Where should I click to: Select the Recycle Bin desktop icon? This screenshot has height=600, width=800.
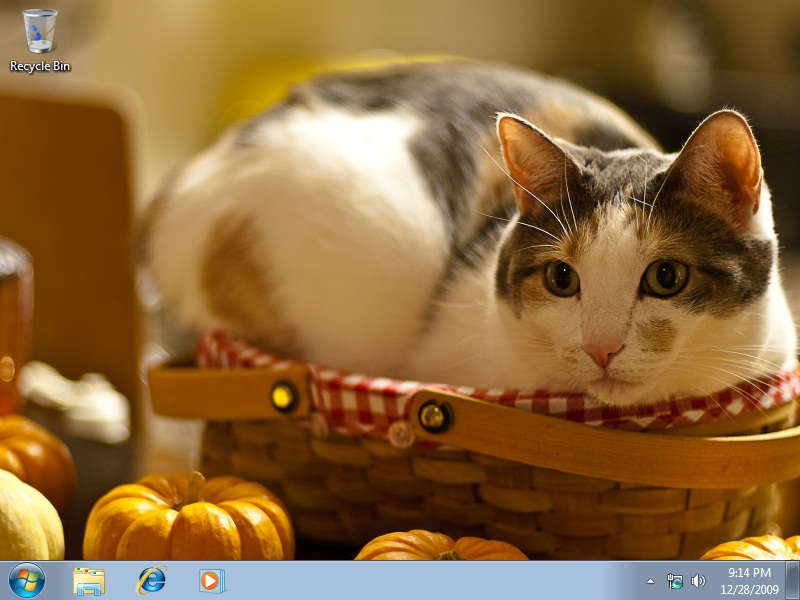click(x=40, y=32)
